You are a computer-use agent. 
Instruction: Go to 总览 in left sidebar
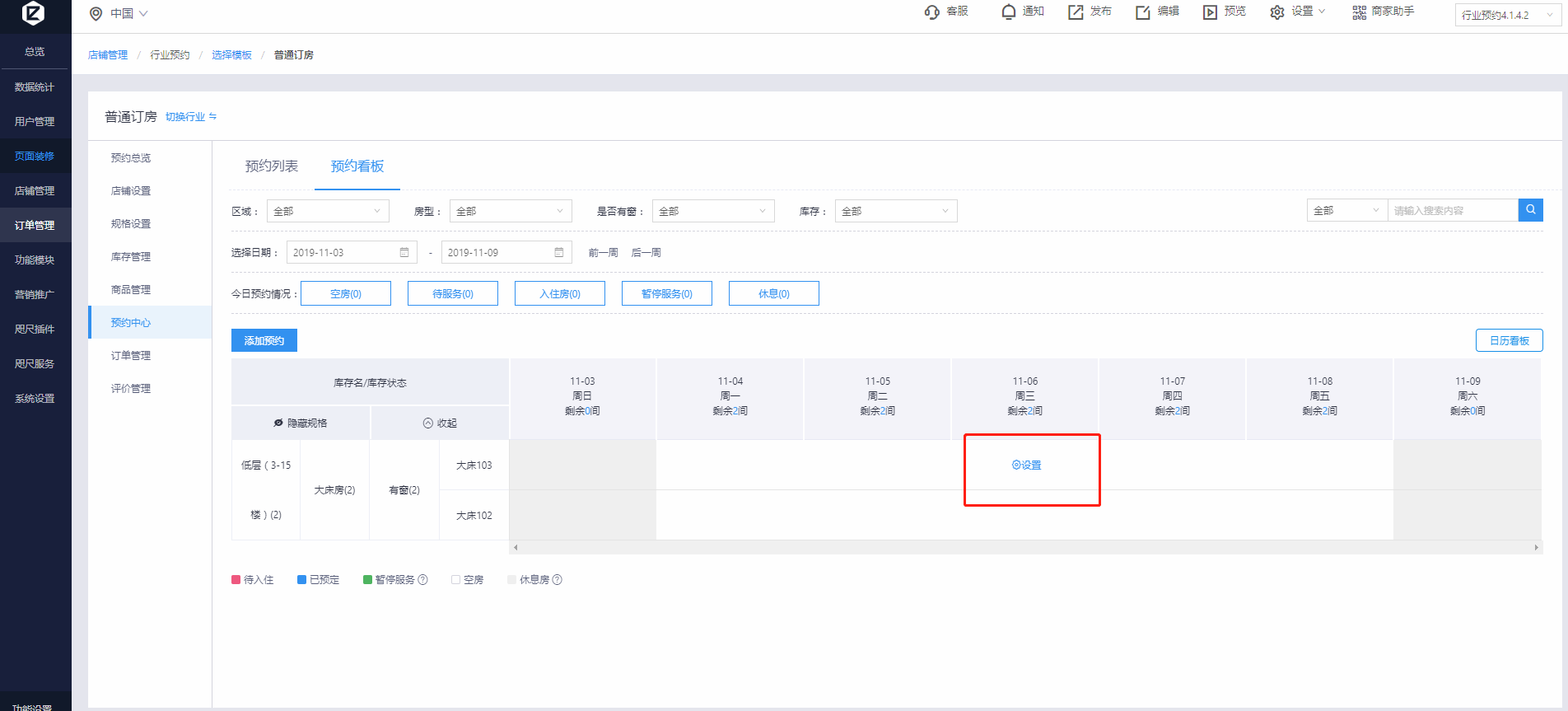tap(35, 51)
